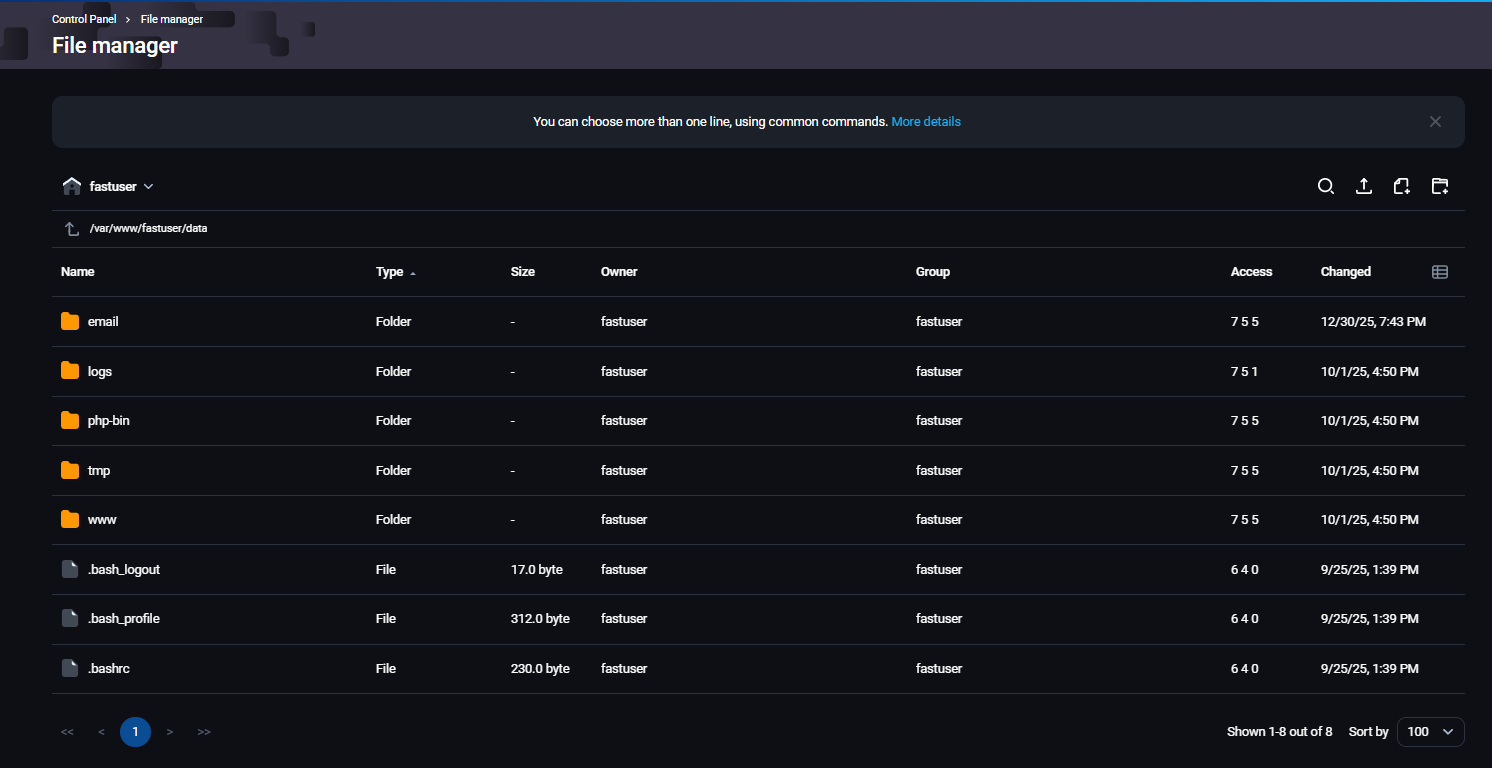The height and width of the screenshot is (768, 1492).
Task: Click the upload file icon
Action: (1363, 186)
